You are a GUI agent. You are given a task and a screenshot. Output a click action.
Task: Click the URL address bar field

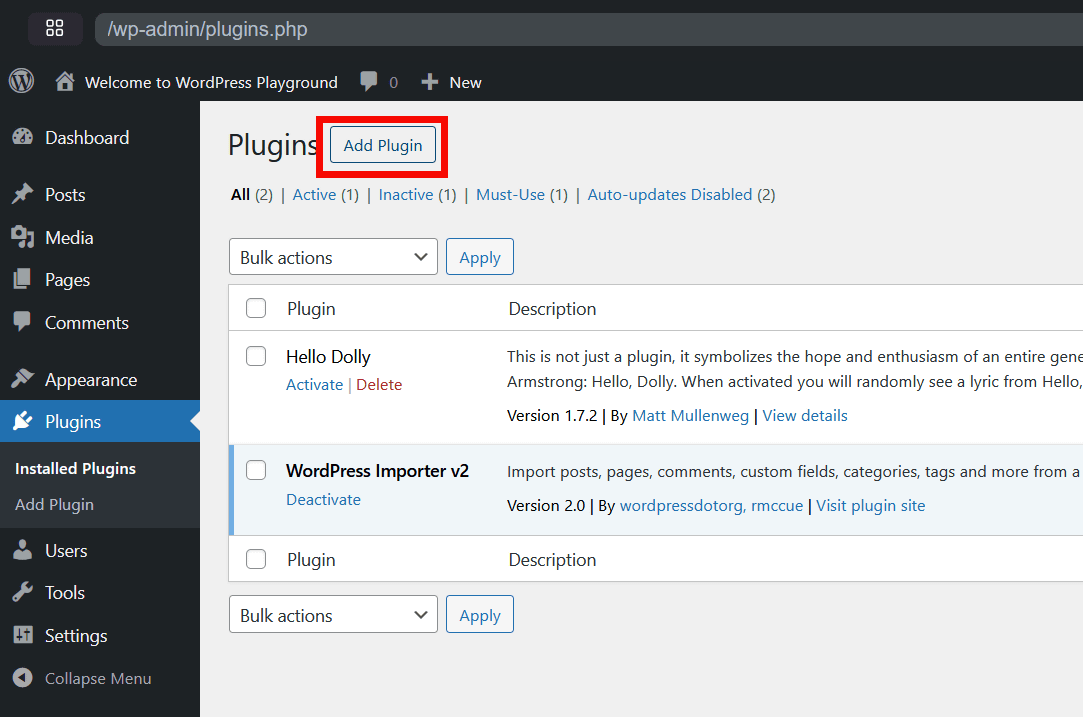tap(580, 29)
